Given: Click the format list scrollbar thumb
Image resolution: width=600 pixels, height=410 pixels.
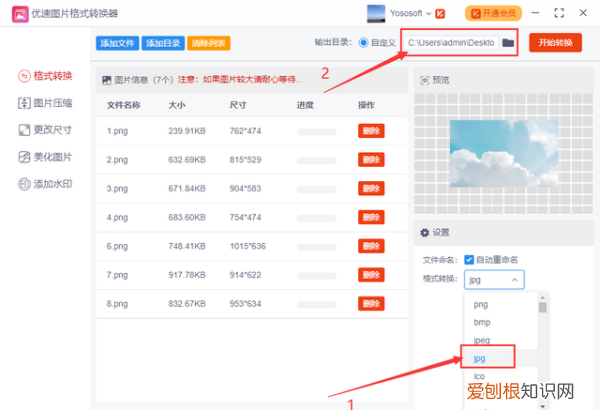Looking at the screenshot, I should pos(542,307).
